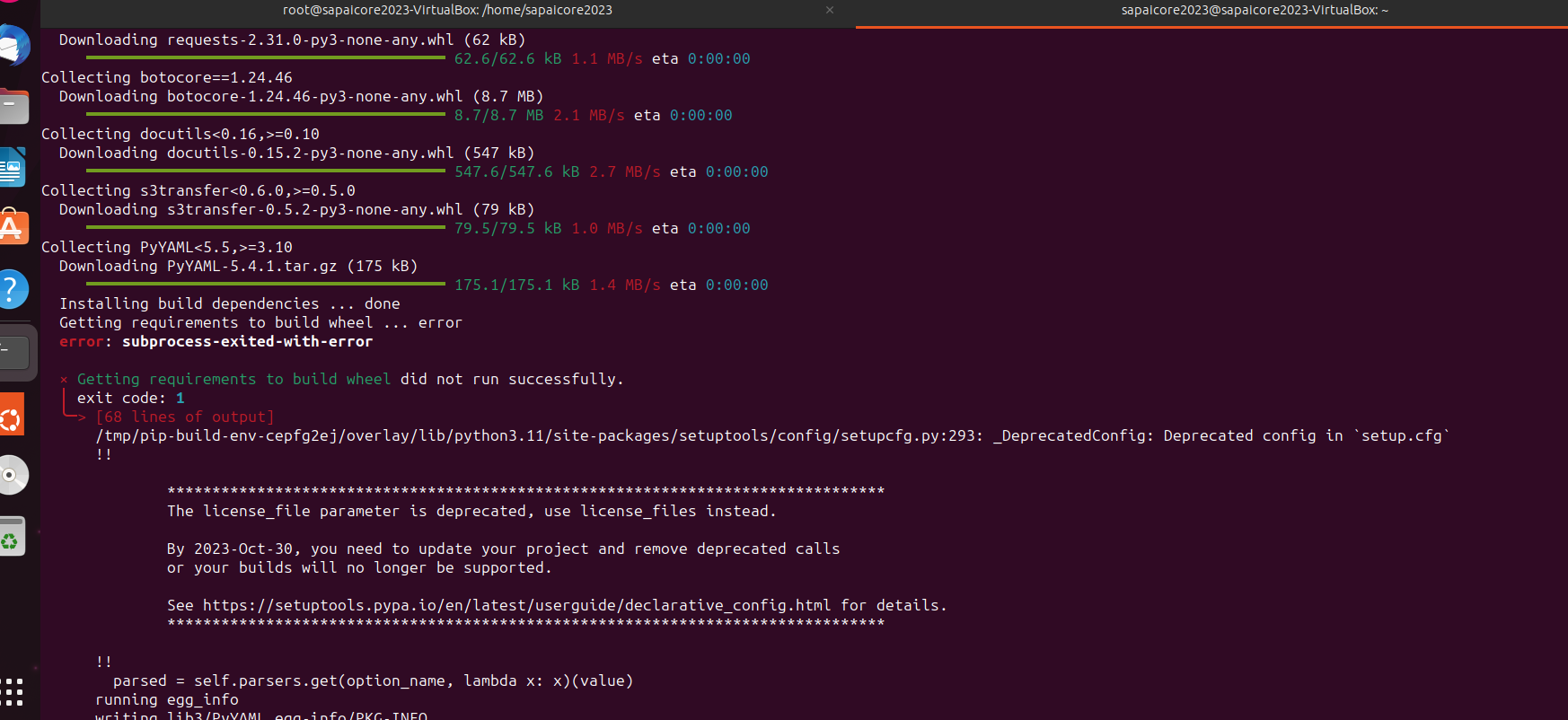Open the optical disc icon in dock

coord(13,475)
